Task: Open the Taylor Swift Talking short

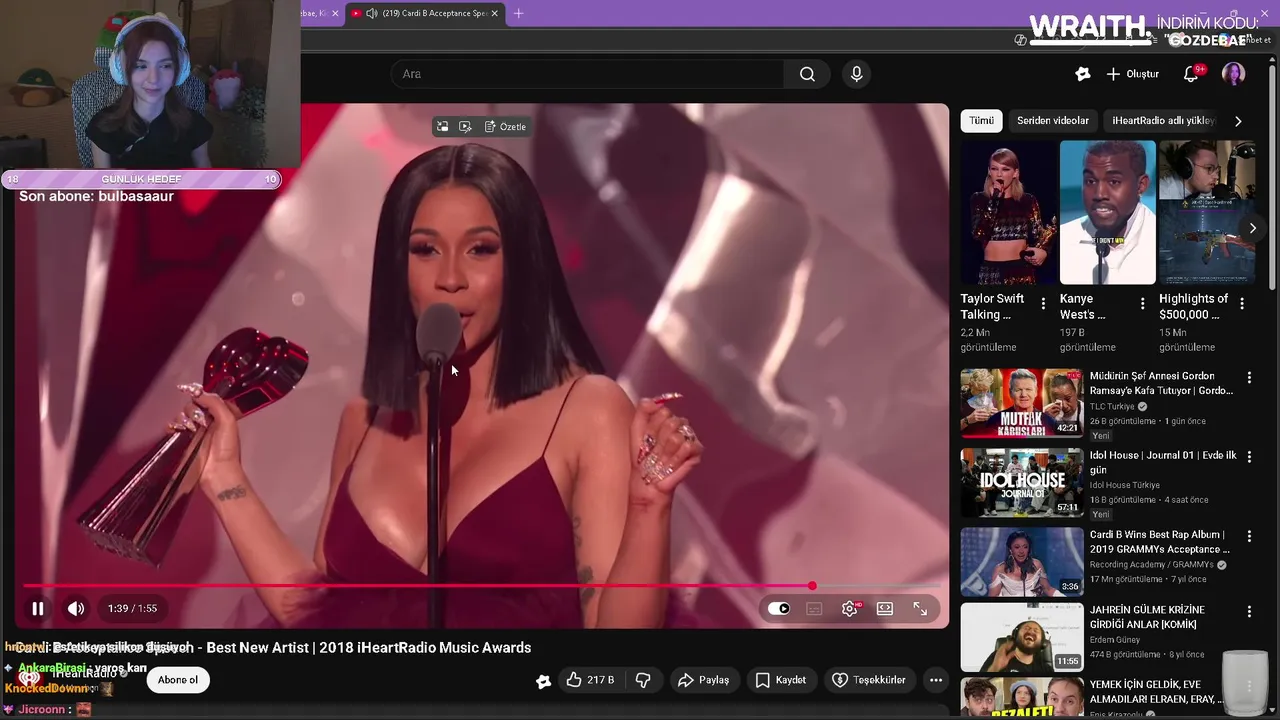Action: pos(1008,212)
